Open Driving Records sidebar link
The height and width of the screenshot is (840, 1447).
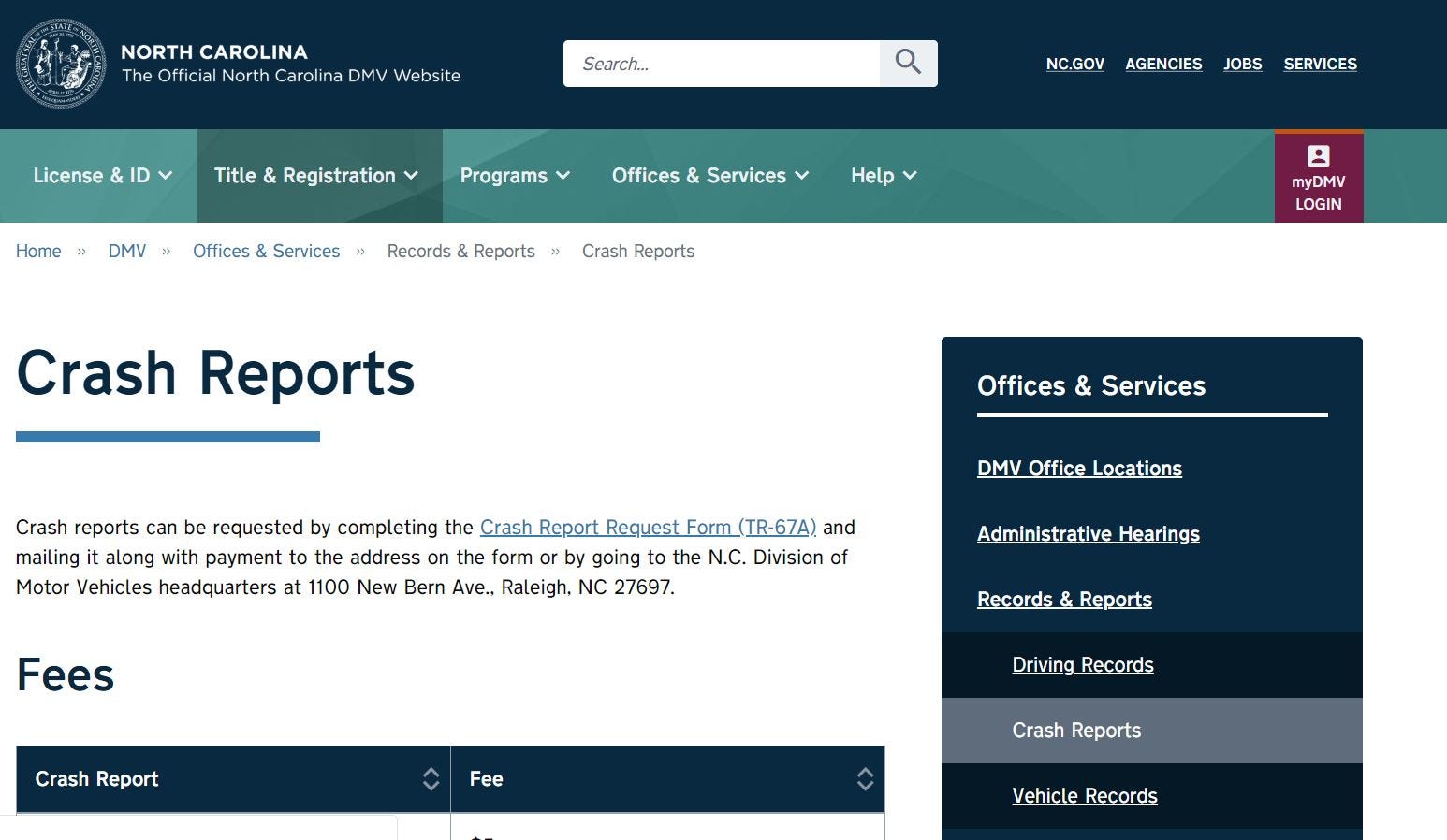tap(1083, 665)
